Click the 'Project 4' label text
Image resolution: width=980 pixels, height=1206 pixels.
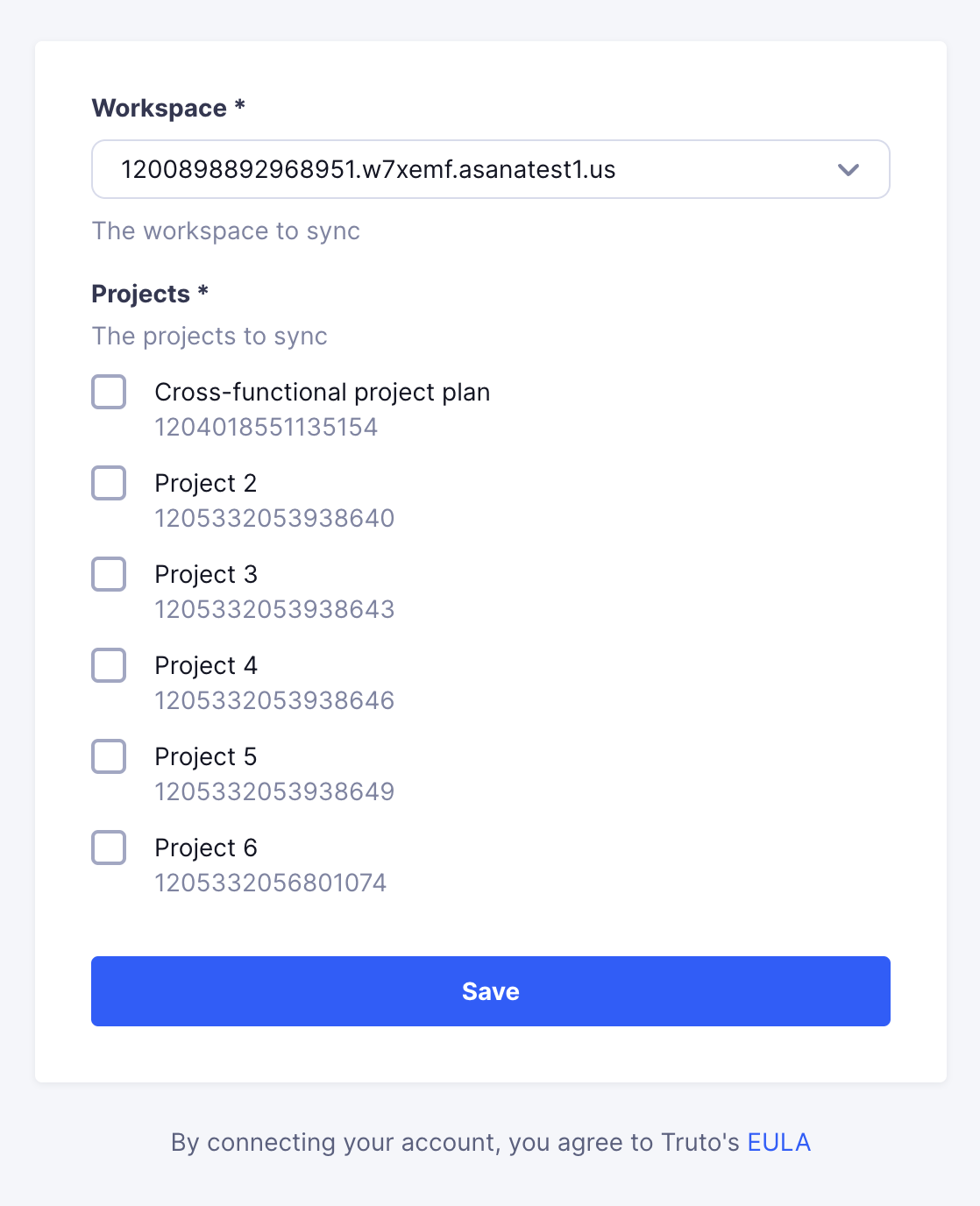point(206,665)
